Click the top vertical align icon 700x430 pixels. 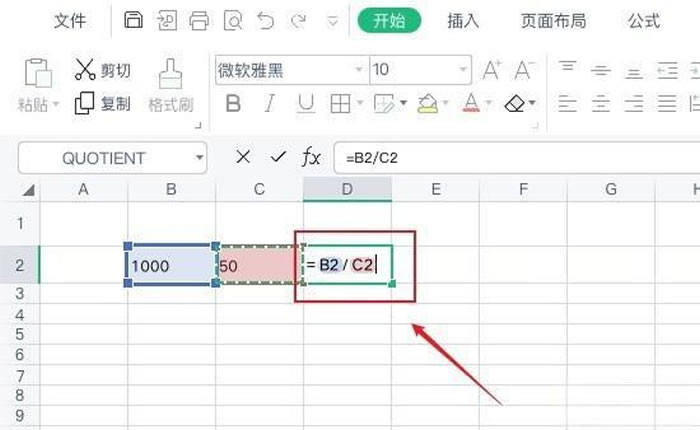pyautogui.click(x=567, y=67)
